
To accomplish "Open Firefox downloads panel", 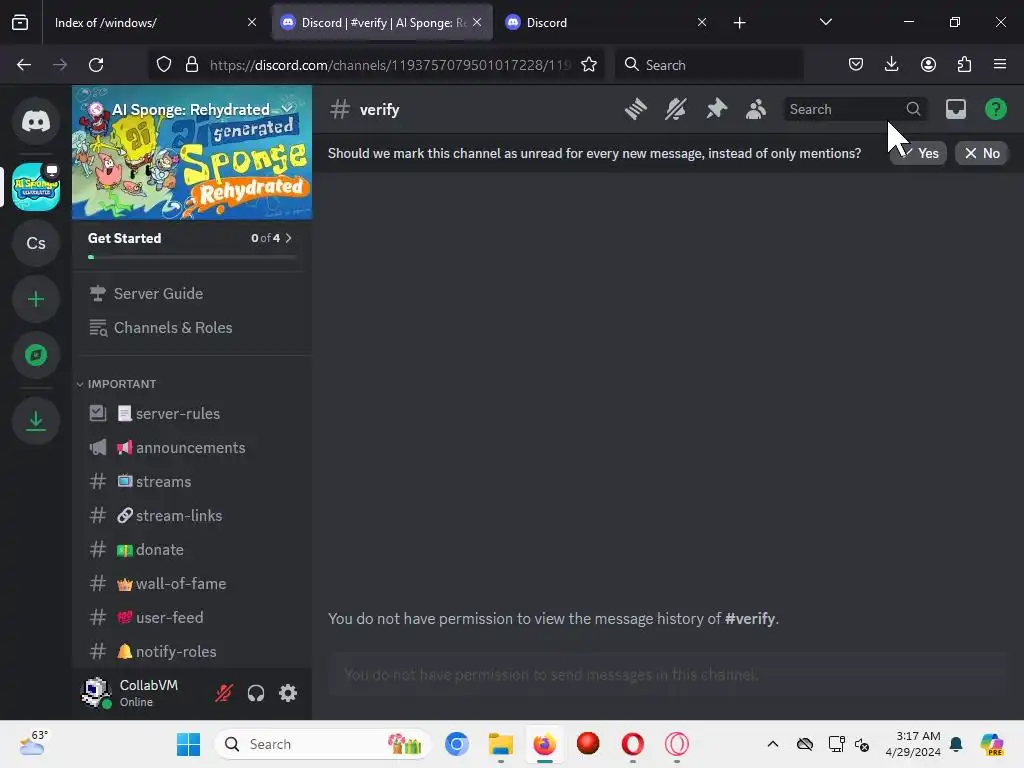I will (891, 65).
